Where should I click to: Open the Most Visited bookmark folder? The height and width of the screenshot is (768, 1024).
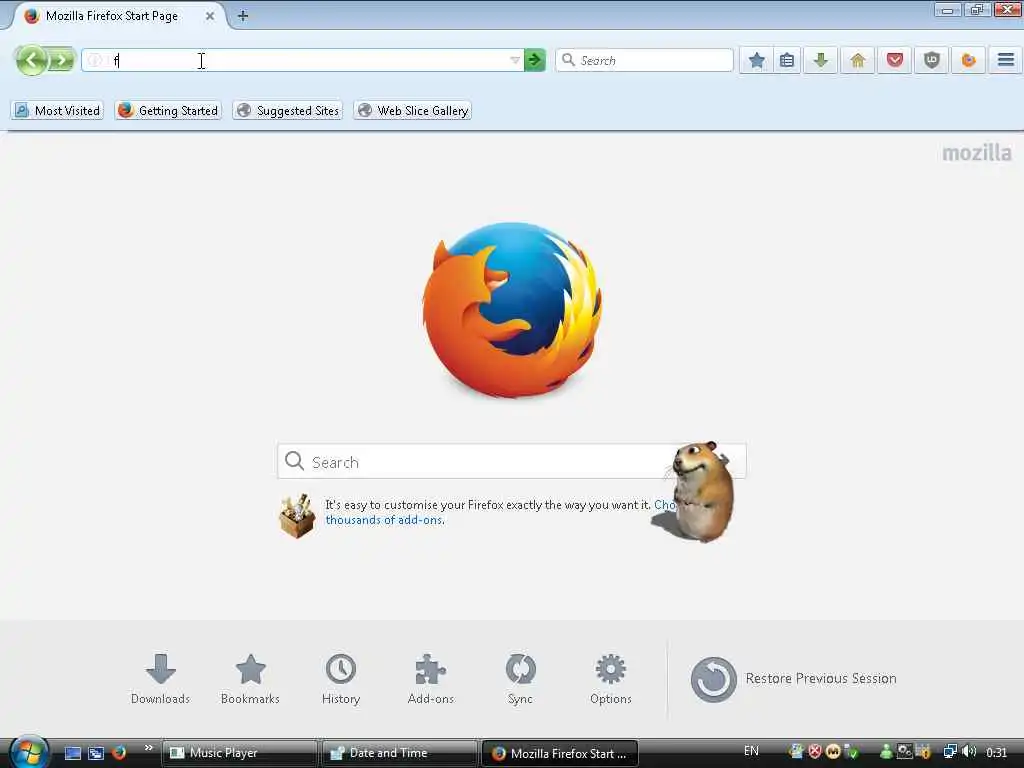(x=57, y=110)
